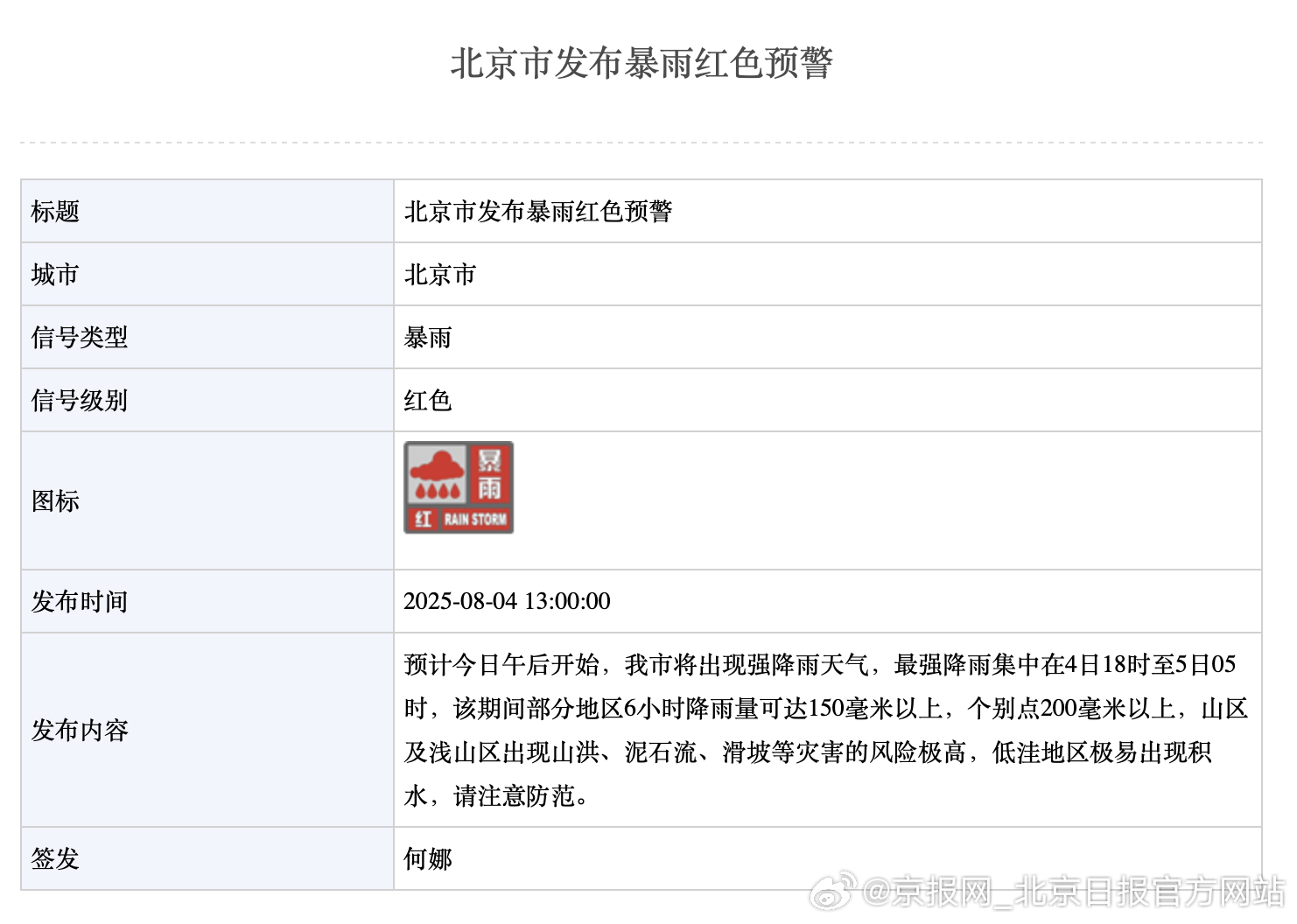1297x924 pixels.
Task: Click the 城市 row label
Action: coord(55,275)
